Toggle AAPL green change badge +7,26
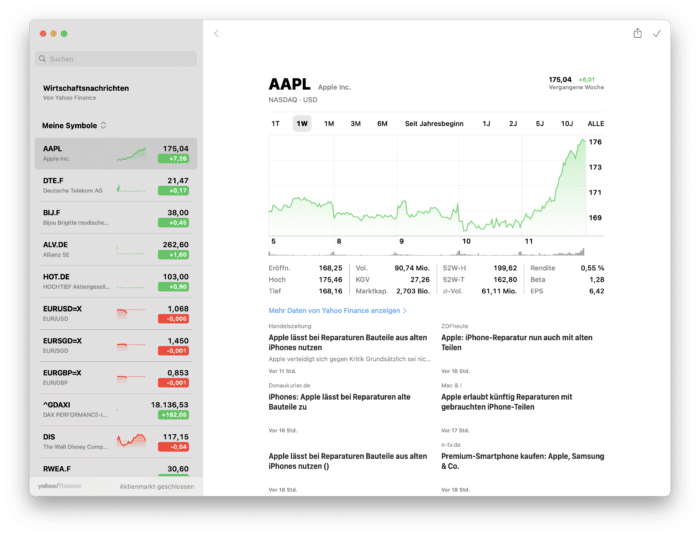Screen dimensions: 700x535 (x=173, y=159)
